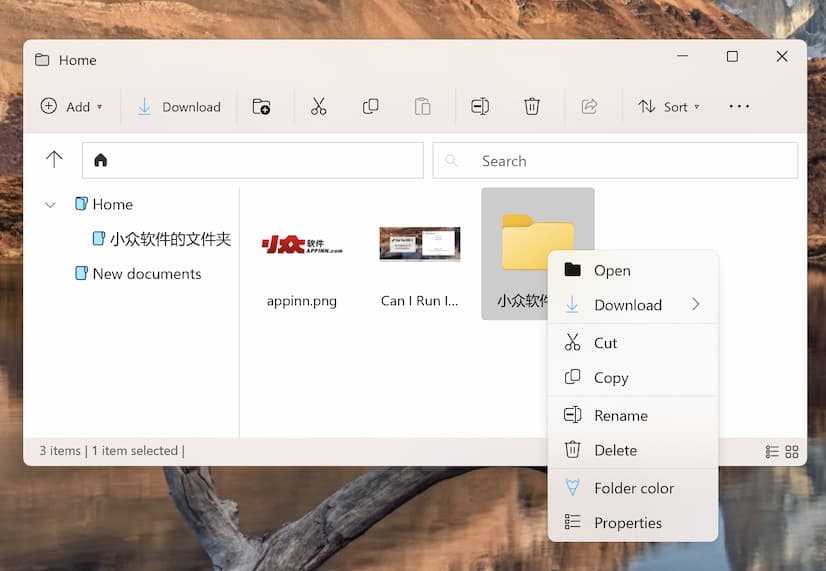The height and width of the screenshot is (571, 826).
Task: Choose Open in the context menu
Action: (633, 270)
